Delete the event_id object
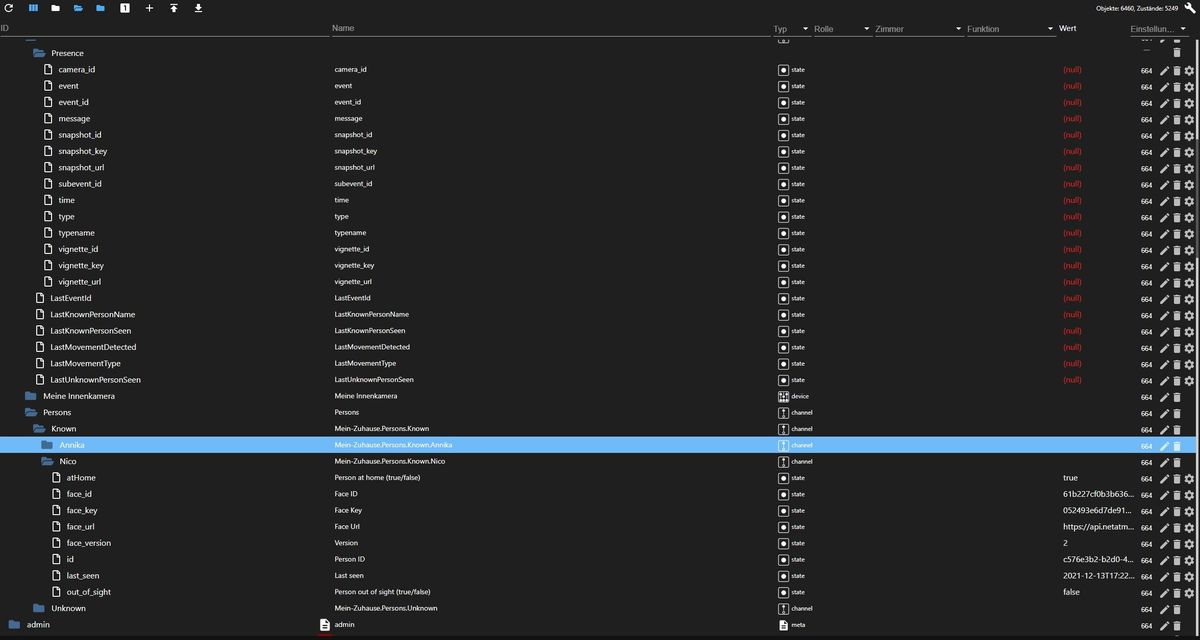1200x640 pixels. click(1176, 103)
